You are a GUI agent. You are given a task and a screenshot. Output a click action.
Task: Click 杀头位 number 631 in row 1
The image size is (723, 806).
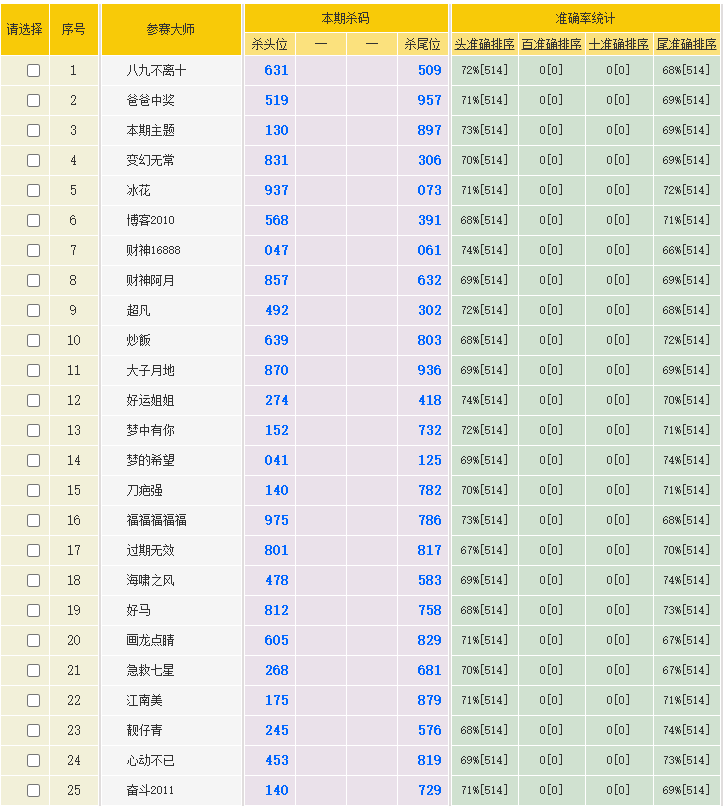pos(276,71)
